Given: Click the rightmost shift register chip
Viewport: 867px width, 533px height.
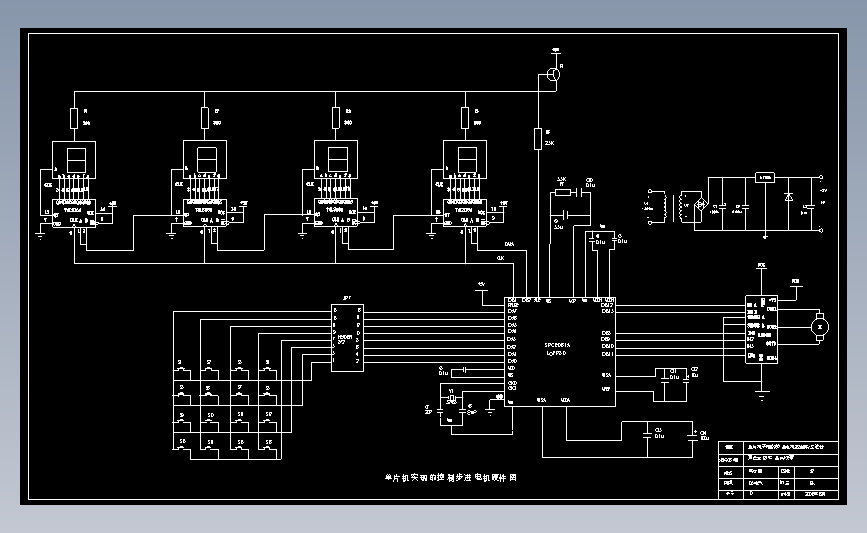Looking at the screenshot, I should [465, 213].
